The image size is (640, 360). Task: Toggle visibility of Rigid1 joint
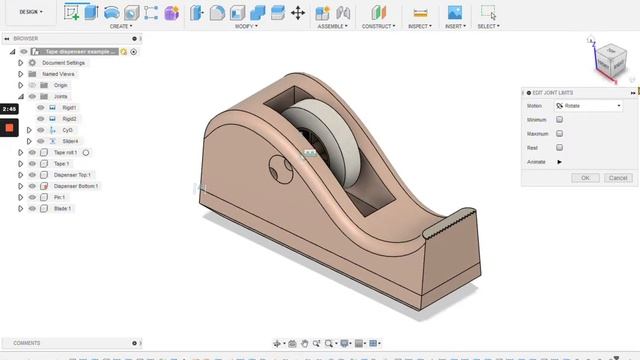pyautogui.click(x=40, y=108)
